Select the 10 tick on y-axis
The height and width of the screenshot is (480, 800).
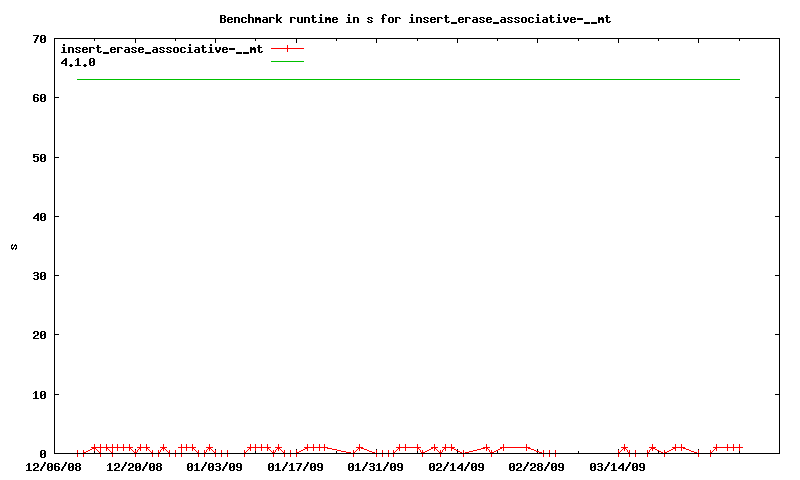coord(40,395)
